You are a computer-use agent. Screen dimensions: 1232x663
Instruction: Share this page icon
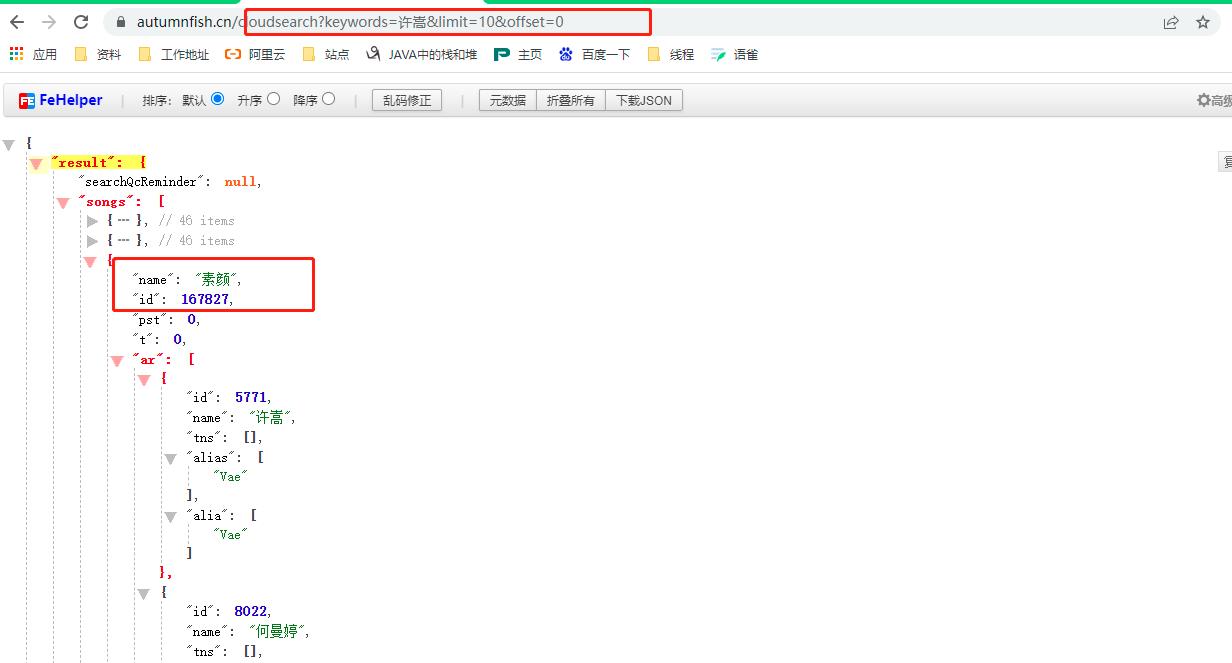tap(1171, 22)
